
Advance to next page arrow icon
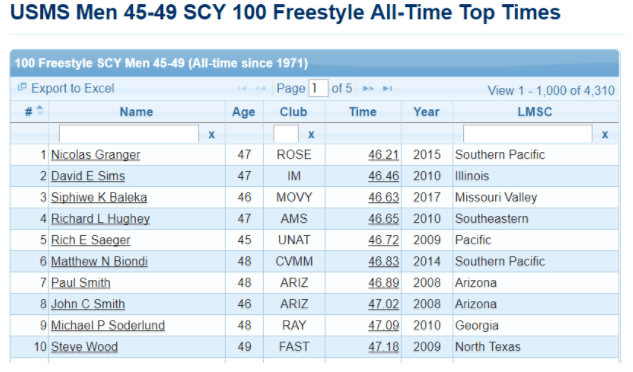(368, 88)
